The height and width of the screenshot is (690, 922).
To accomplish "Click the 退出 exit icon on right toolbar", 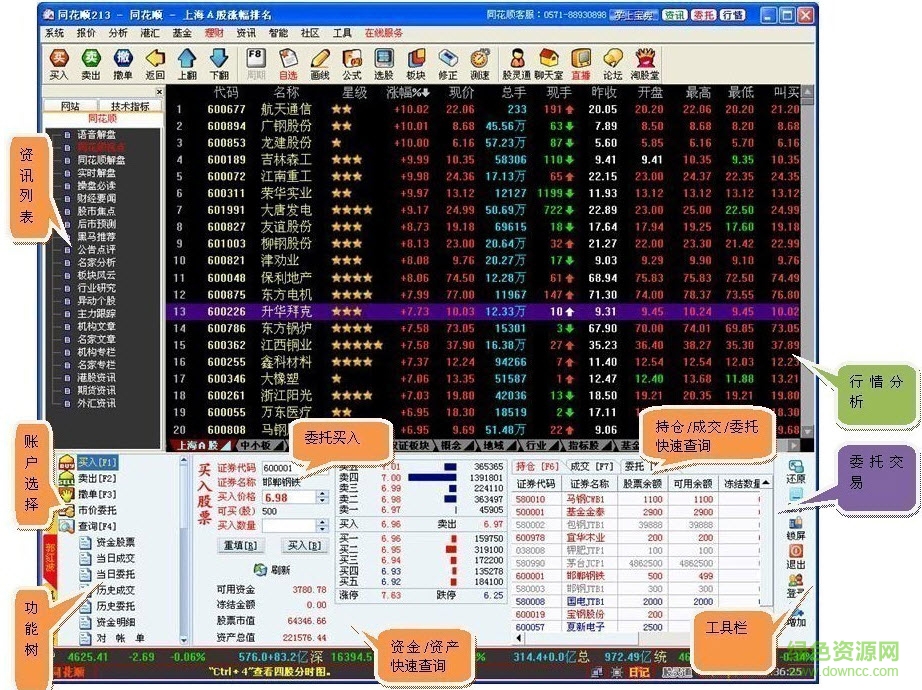I will pyautogui.click(x=796, y=552).
